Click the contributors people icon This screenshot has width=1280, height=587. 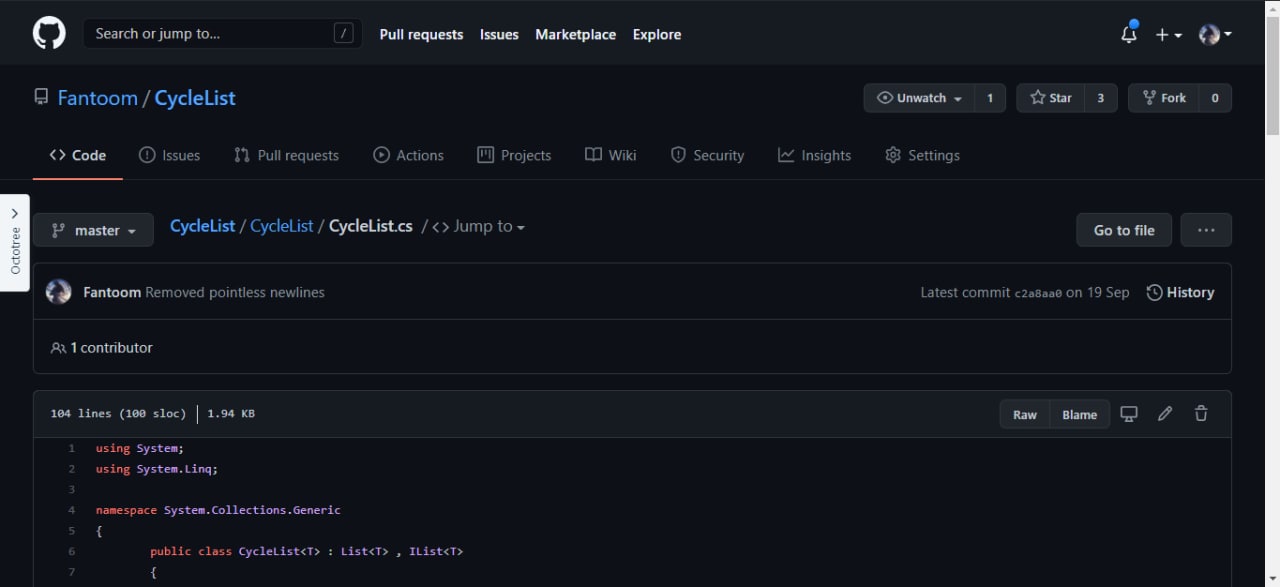click(x=58, y=348)
